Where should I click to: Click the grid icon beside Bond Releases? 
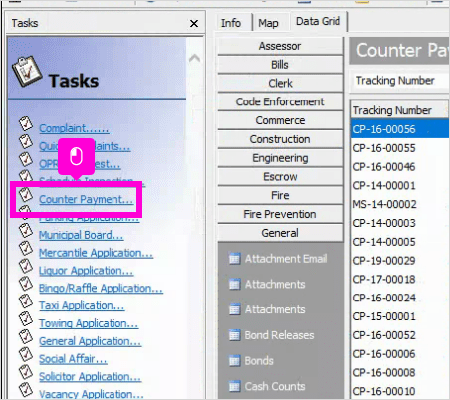pyautogui.click(x=234, y=335)
